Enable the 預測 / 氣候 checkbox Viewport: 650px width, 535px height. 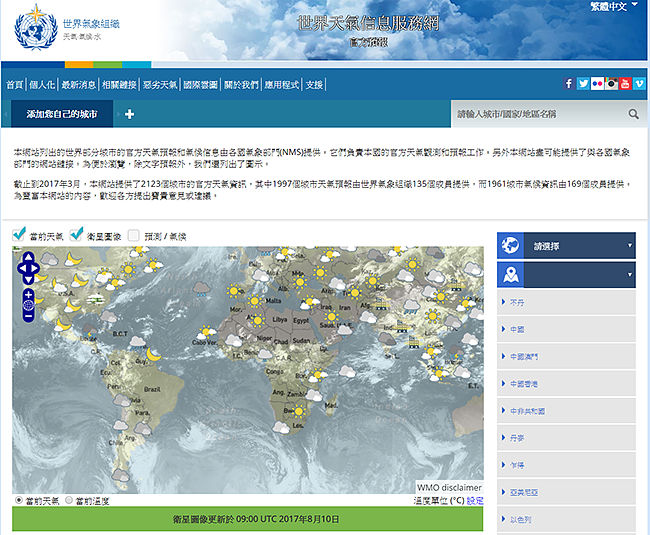134,236
